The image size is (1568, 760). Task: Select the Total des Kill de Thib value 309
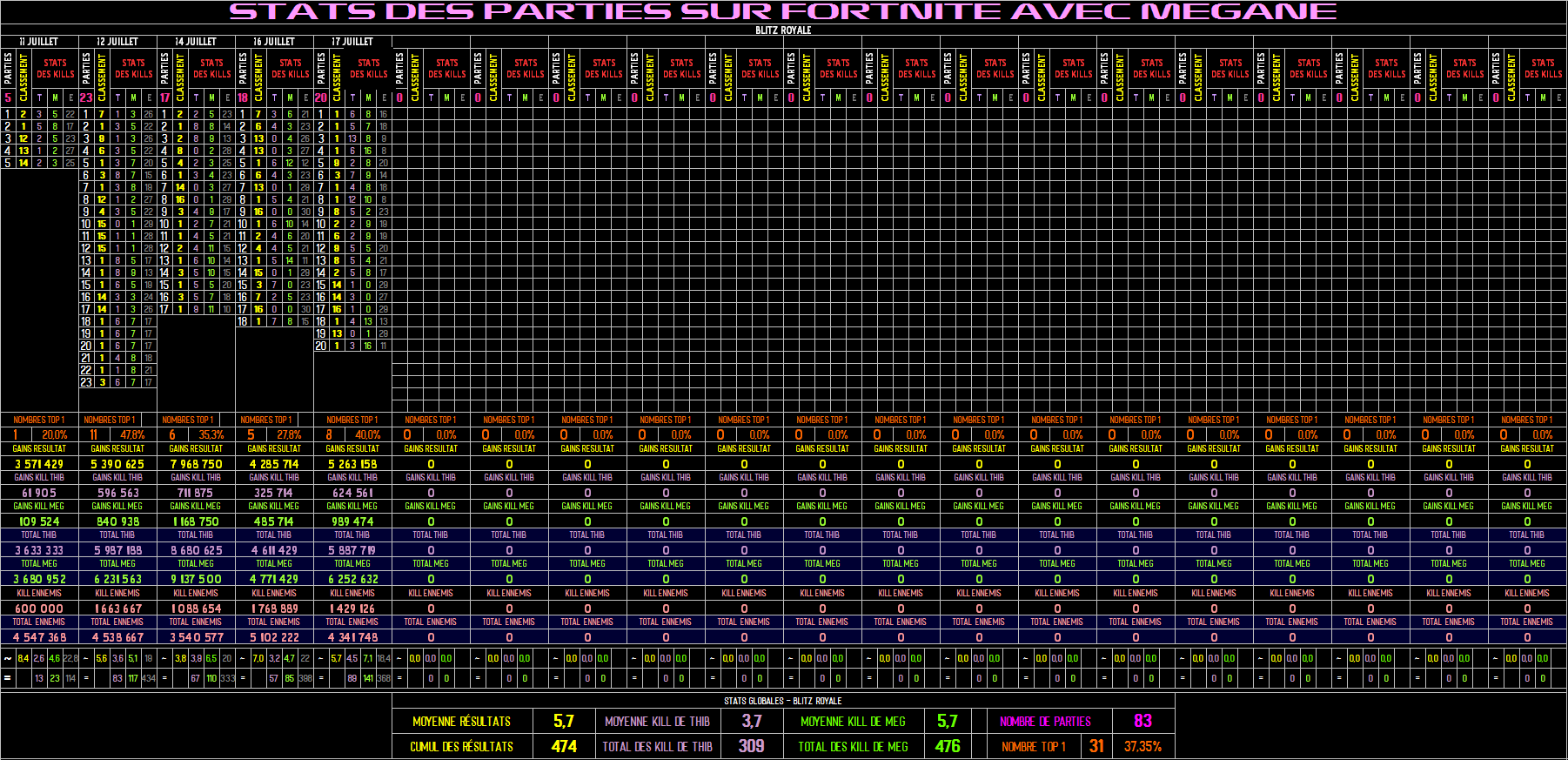click(x=751, y=746)
